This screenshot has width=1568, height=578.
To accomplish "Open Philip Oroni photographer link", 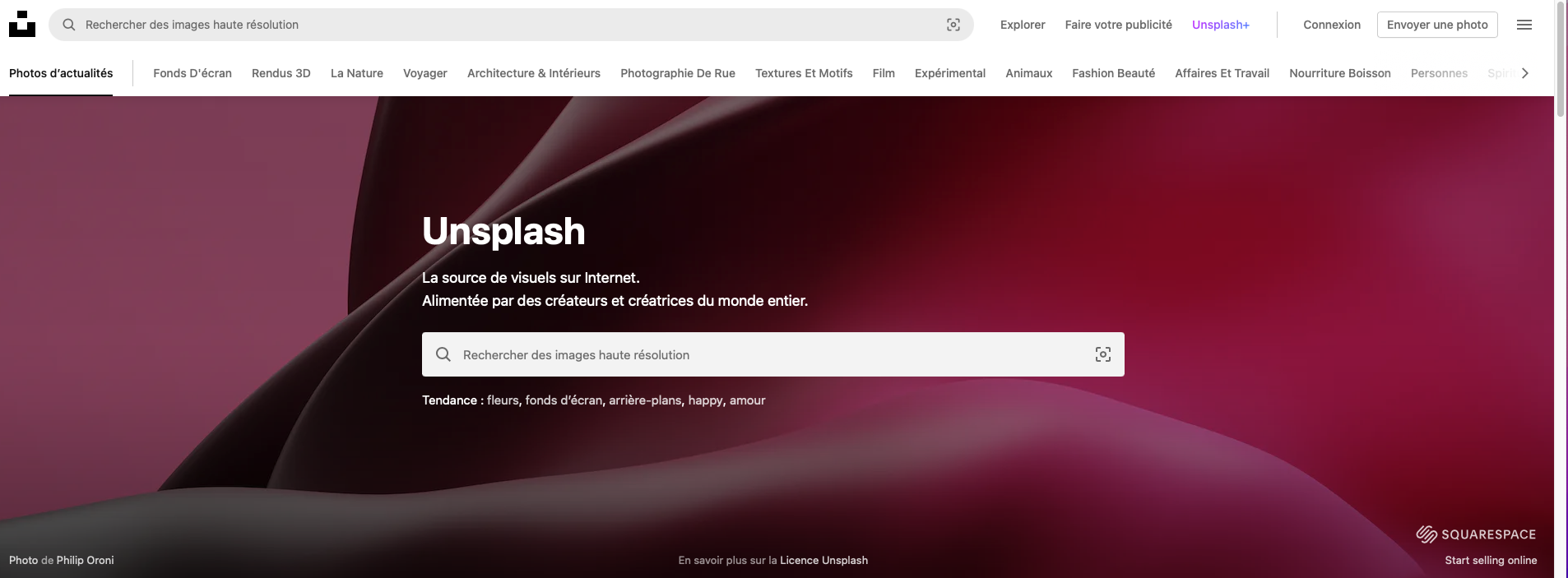I will pyautogui.click(x=86, y=560).
